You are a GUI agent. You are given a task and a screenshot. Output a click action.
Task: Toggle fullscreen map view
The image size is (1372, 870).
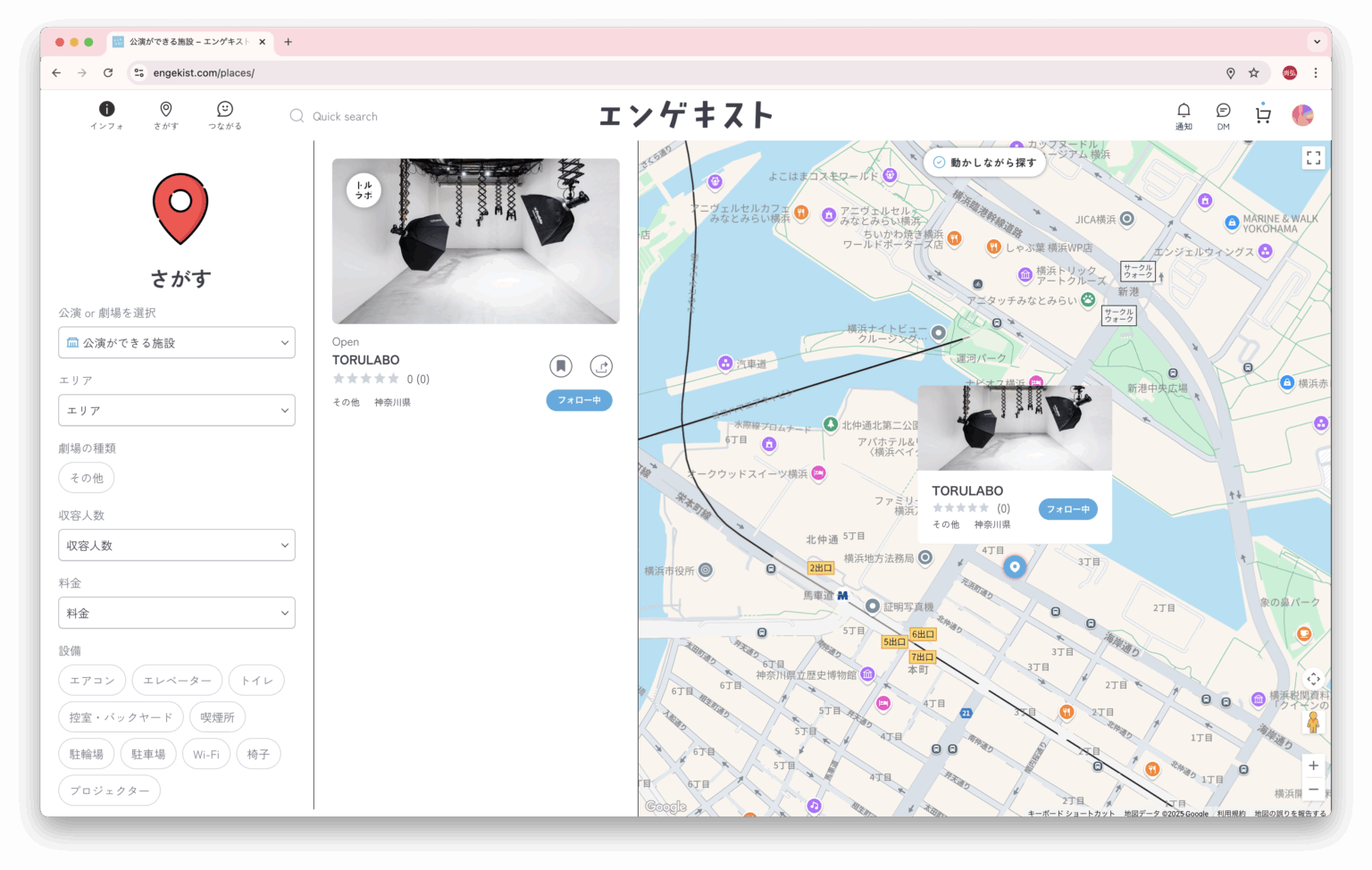click(1313, 158)
